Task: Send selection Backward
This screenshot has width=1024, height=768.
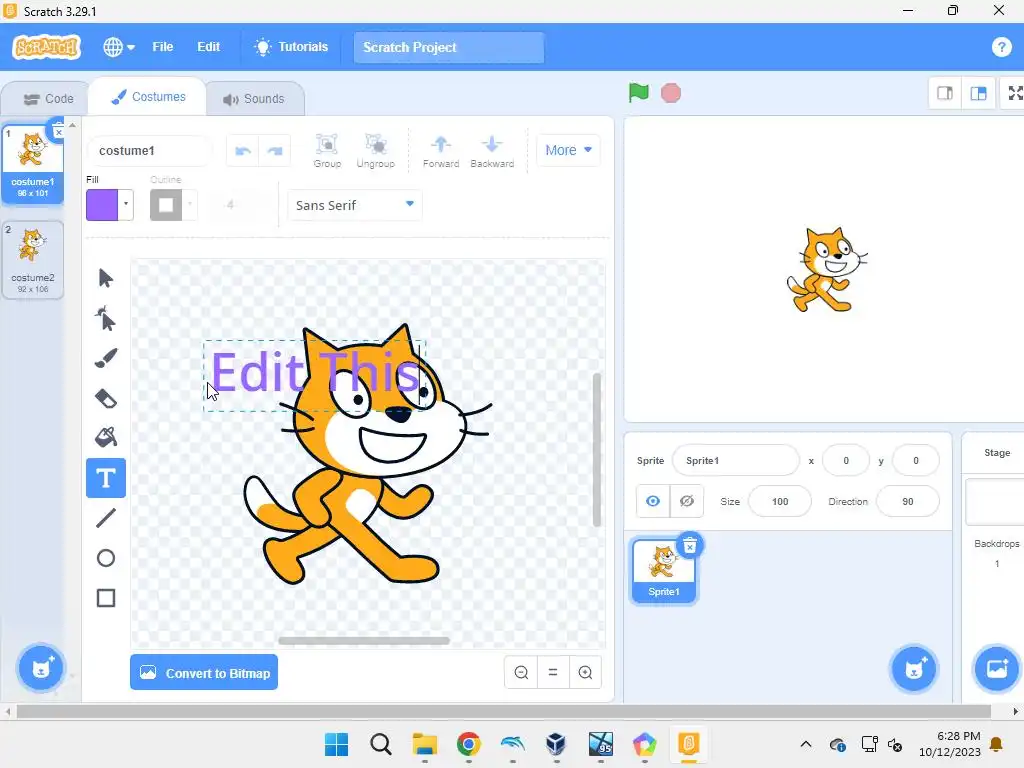Action: click(492, 151)
